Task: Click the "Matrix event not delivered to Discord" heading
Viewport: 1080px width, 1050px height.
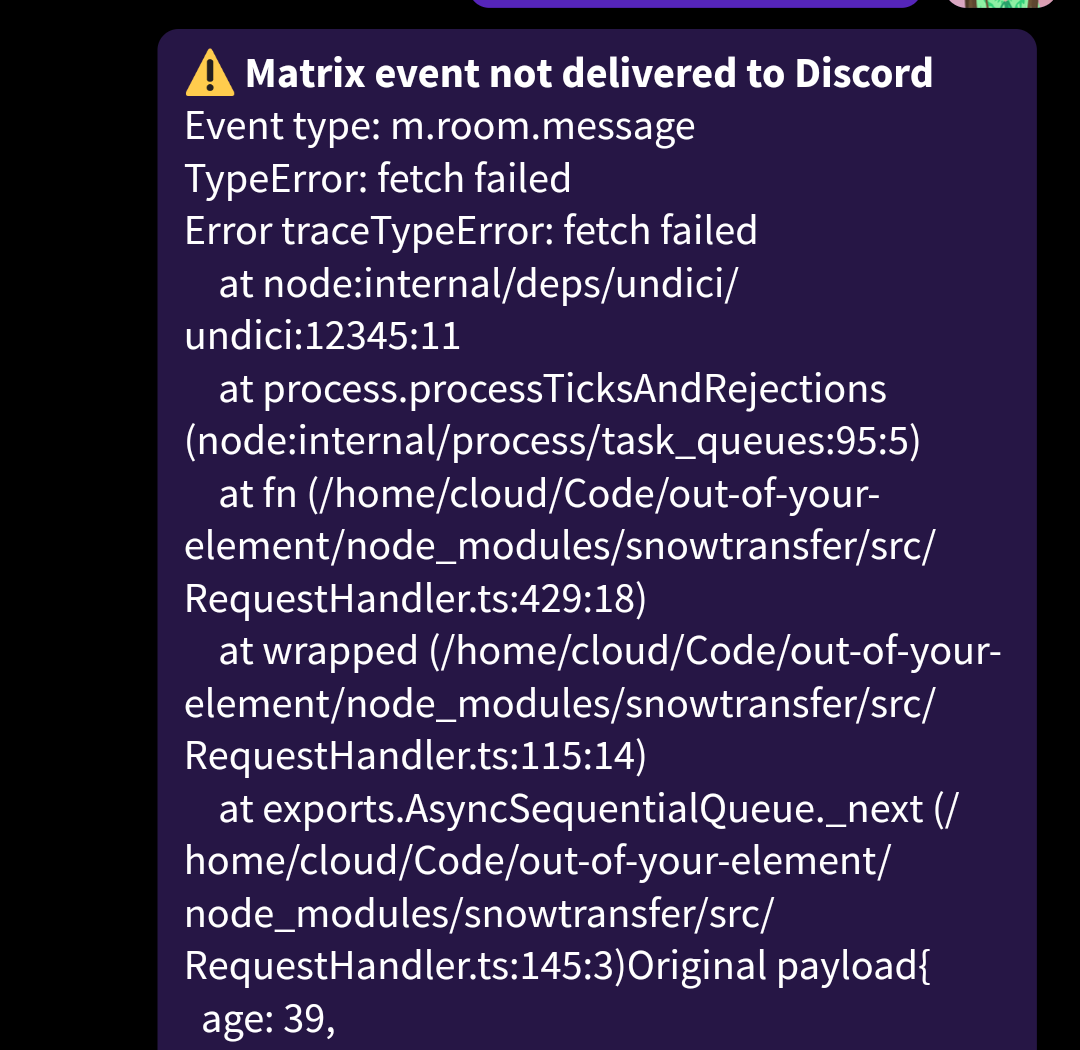Action: (x=589, y=74)
